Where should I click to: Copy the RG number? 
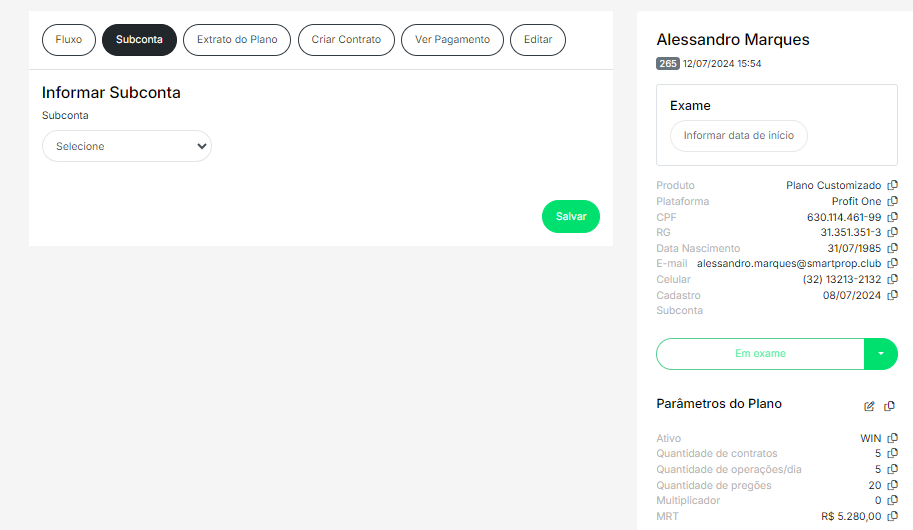coord(893,232)
